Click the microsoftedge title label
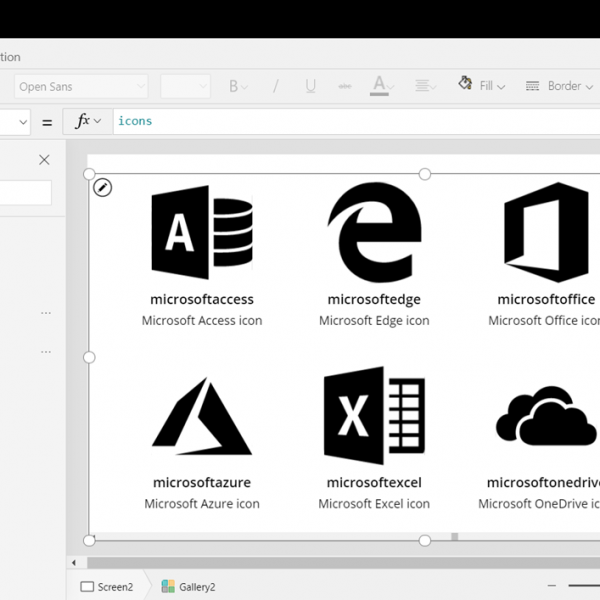The width and height of the screenshot is (600, 600). [x=374, y=300]
